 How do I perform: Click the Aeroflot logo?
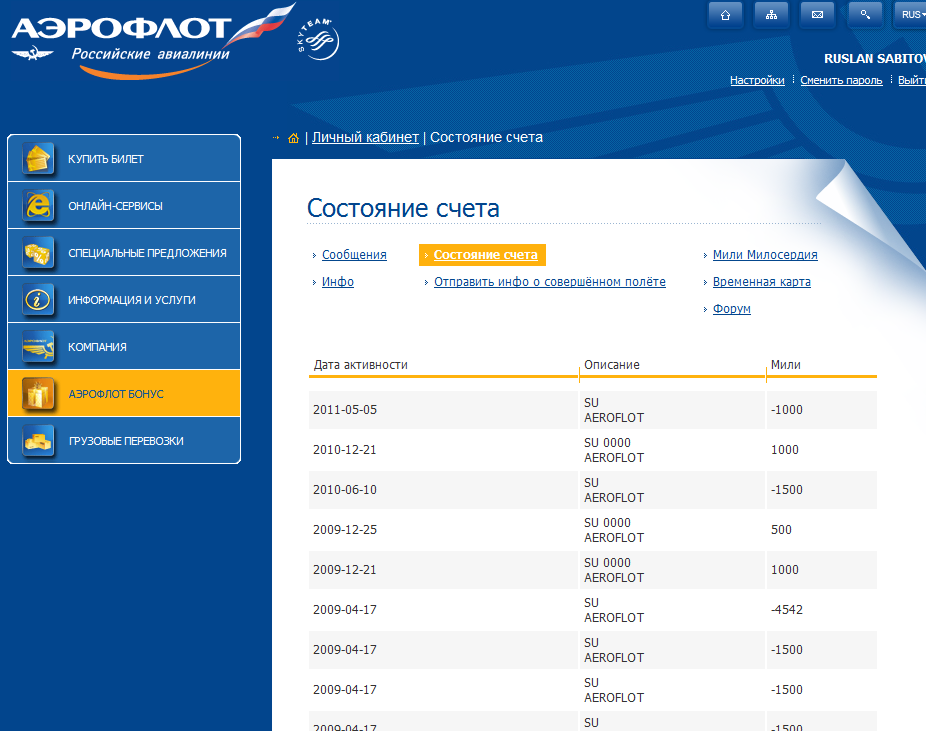pos(152,40)
